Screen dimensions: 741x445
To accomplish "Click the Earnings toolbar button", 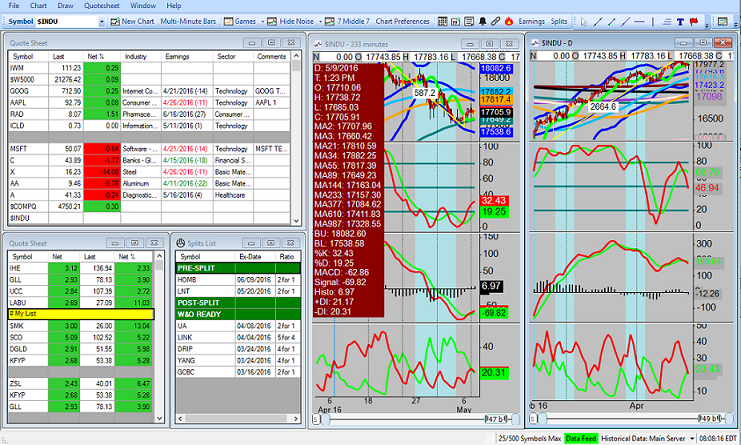I will (x=532, y=21).
